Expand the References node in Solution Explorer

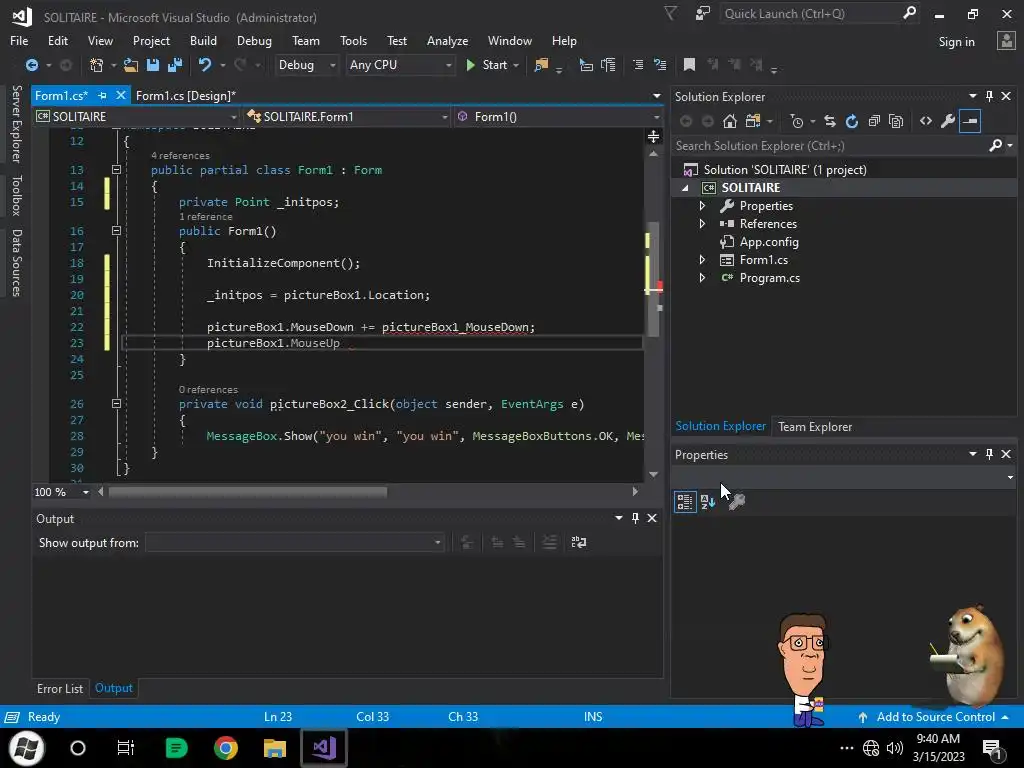[703, 223]
